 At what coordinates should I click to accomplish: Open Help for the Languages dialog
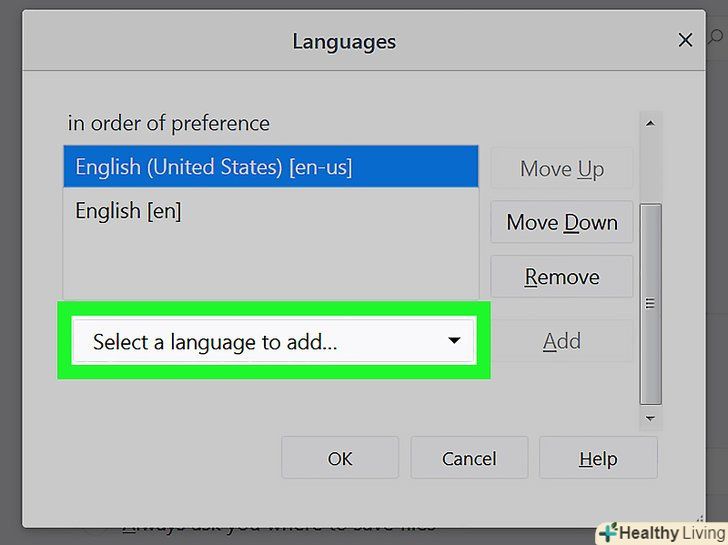point(598,459)
